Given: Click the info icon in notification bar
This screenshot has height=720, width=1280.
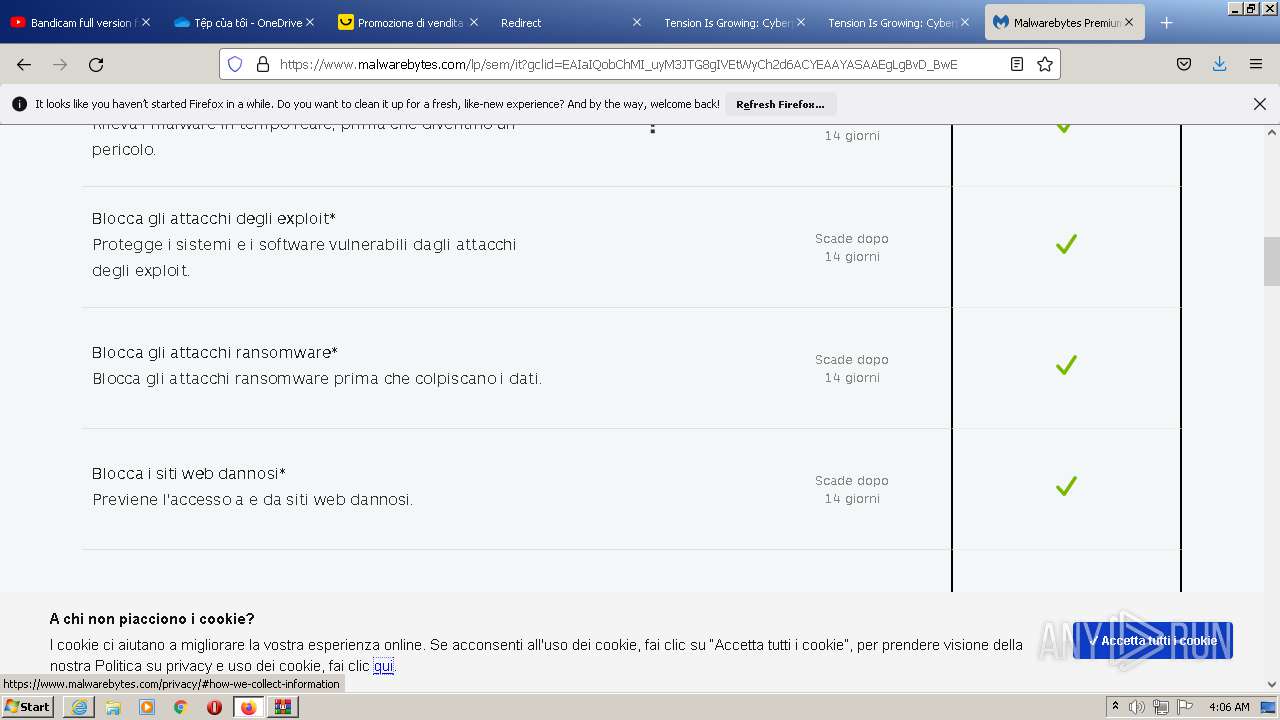Looking at the screenshot, I should 20,104.
